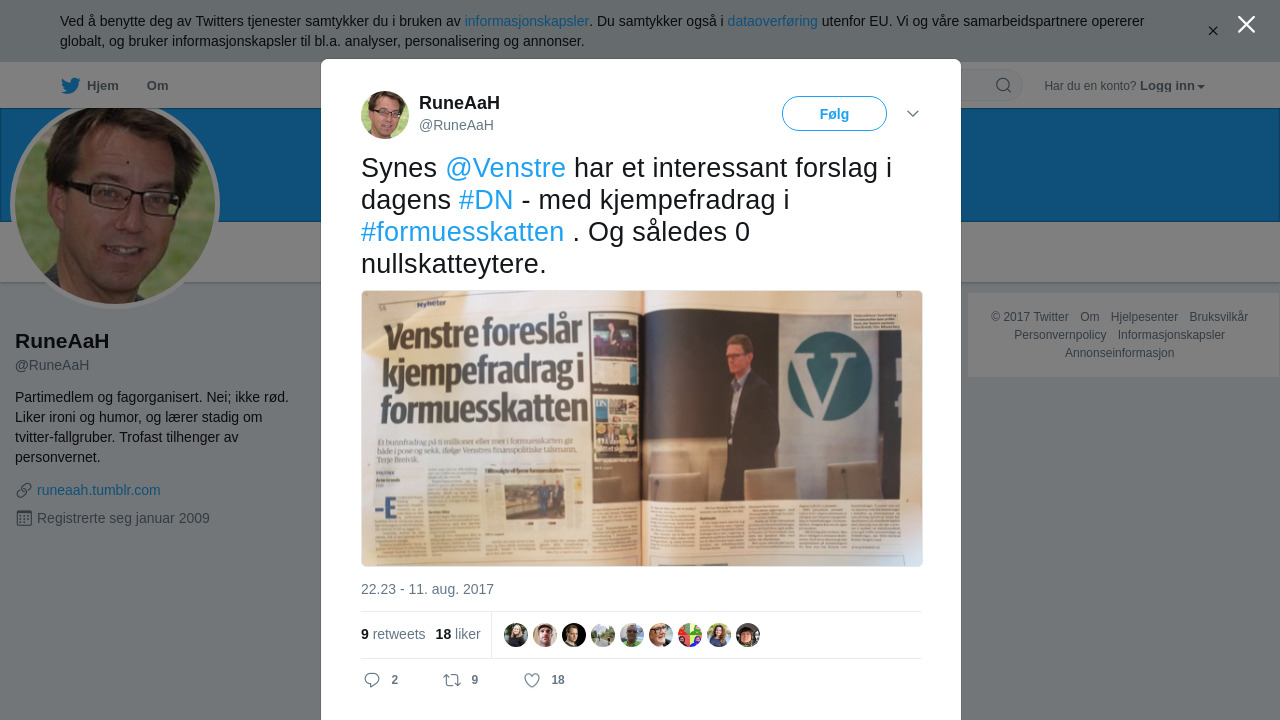Click the Twitter bird Hjem icon

point(70,86)
